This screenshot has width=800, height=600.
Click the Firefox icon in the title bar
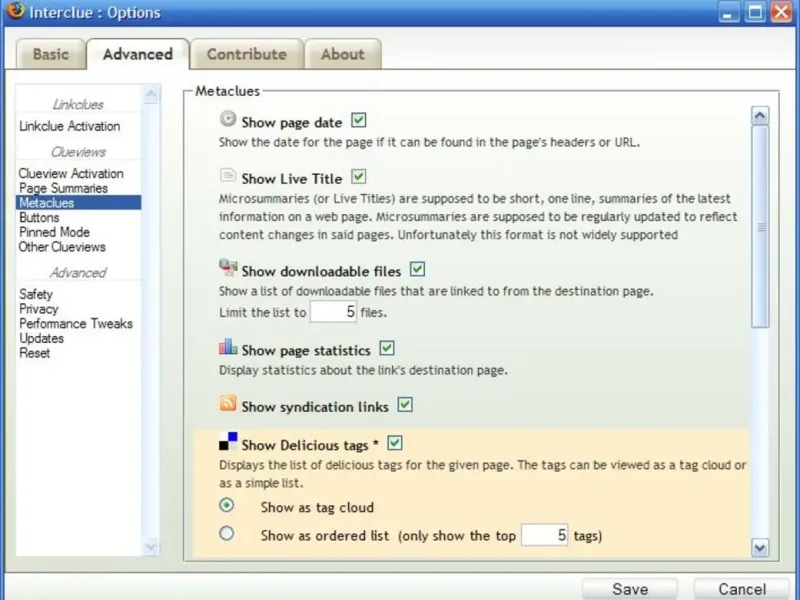click(16, 10)
